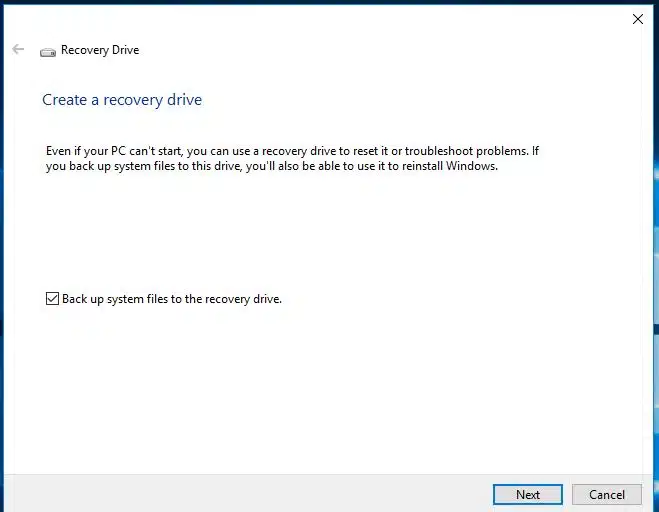The width and height of the screenshot is (659, 512).
Task: Click the 'Recovery Drive' window title text
Action: click(x=100, y=50)
